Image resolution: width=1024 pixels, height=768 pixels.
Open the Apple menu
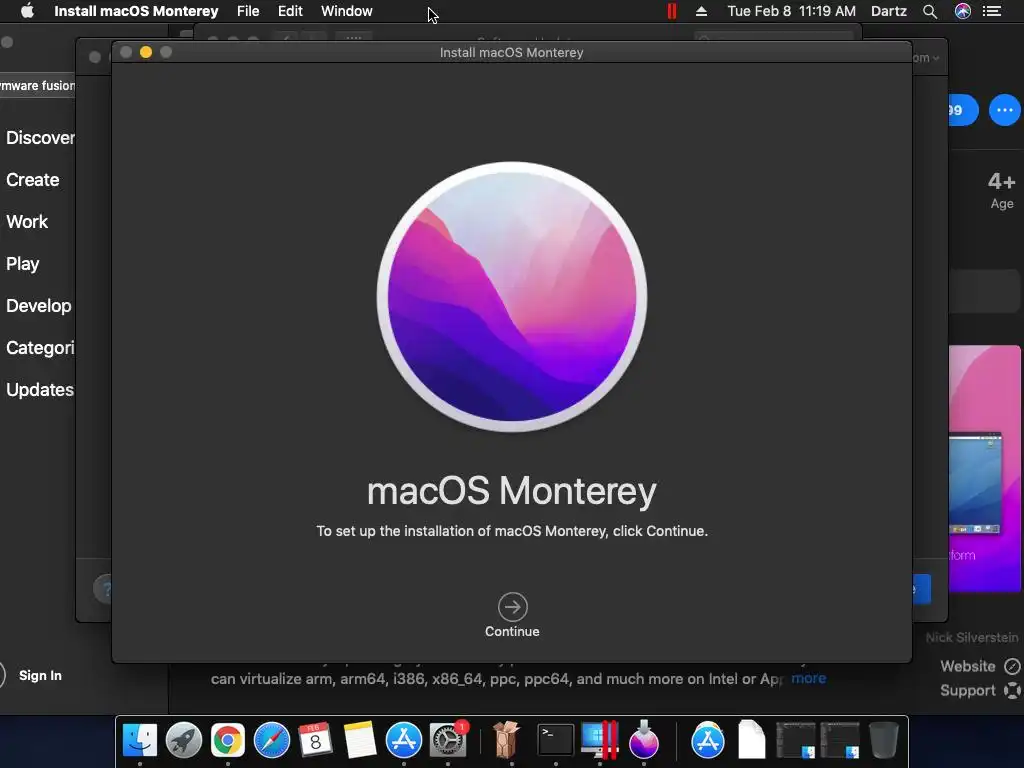point(27,11)
